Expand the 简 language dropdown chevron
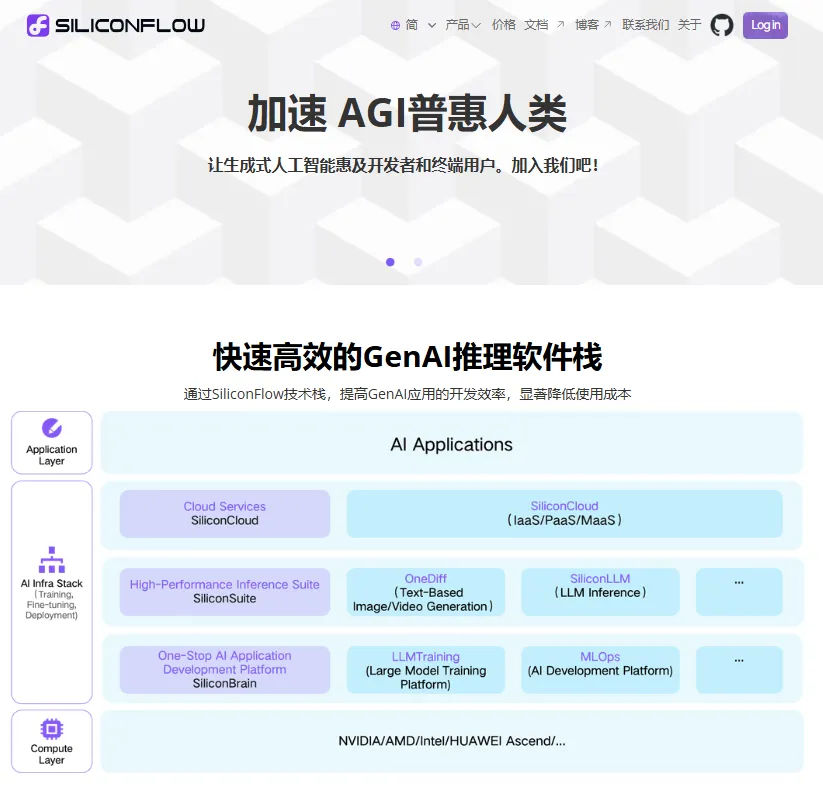The height and width of the screenshot is (794, 823). (432, 25)
